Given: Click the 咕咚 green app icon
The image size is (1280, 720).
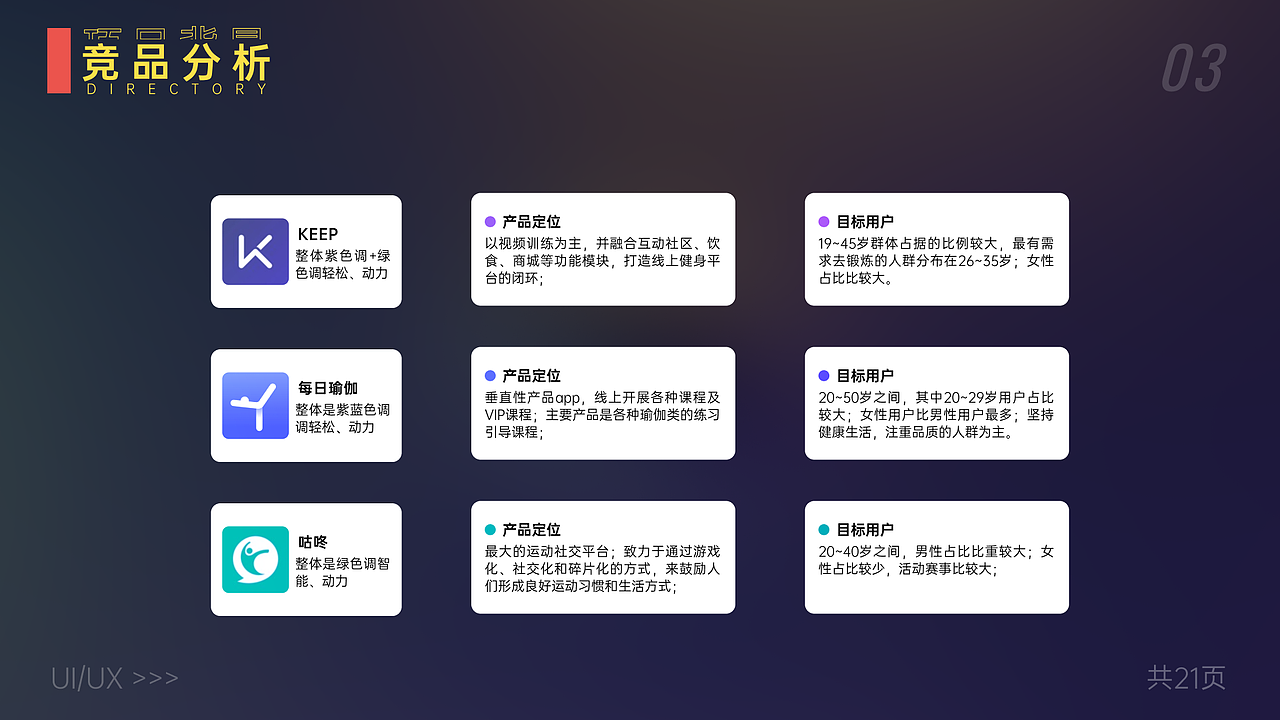Looking at the screenshot, I should pos(255,560).
